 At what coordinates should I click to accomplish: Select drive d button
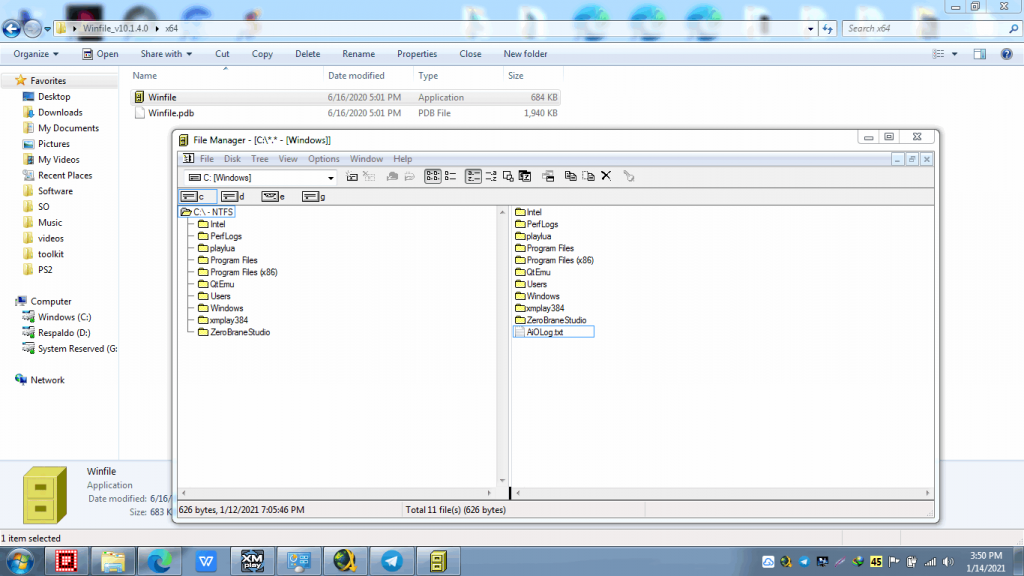(233, 197)
